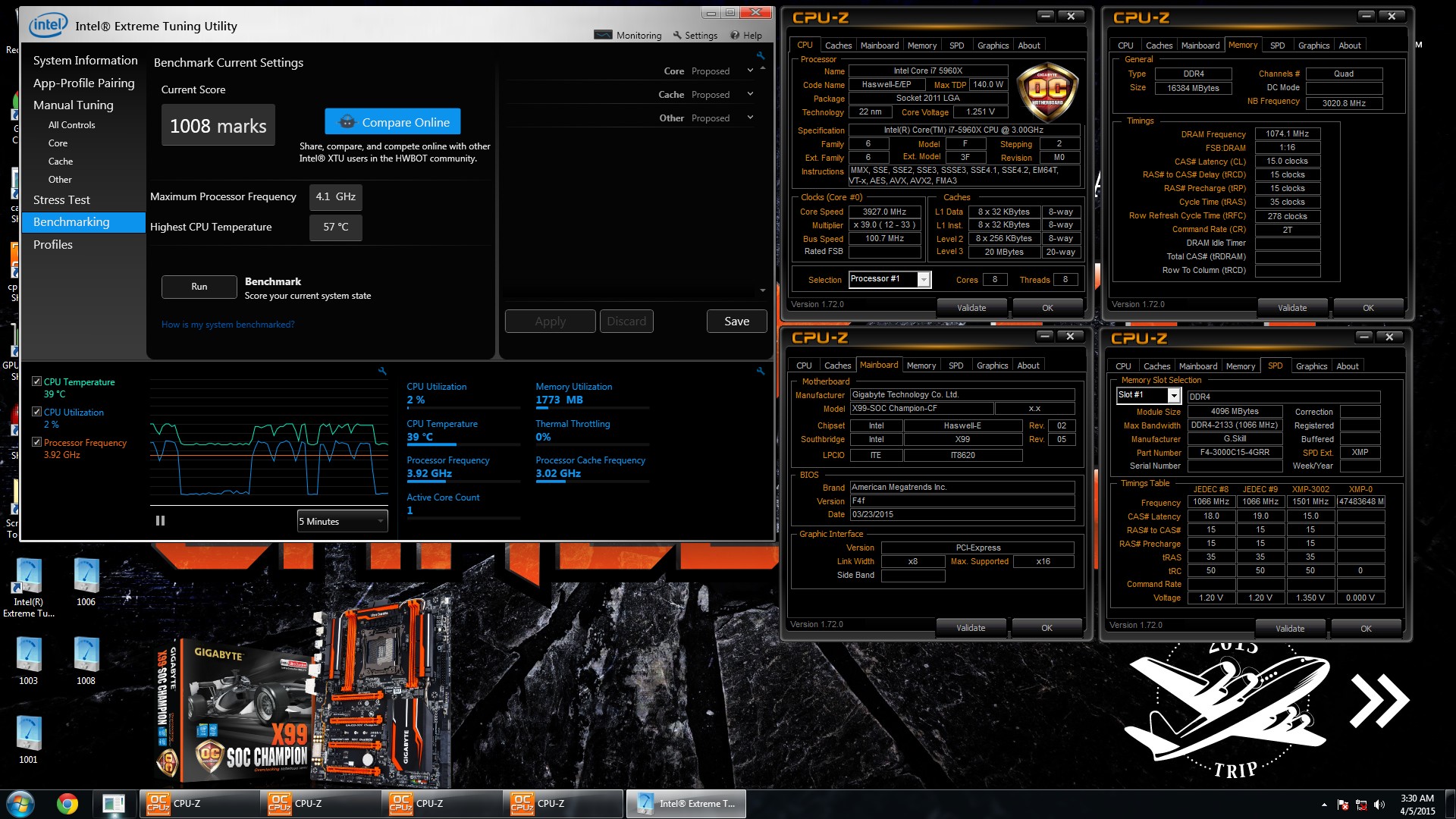Toggle Processor Frequency checkbox
This screenshot has height=819, width=1456.
[x=36, y=442]
